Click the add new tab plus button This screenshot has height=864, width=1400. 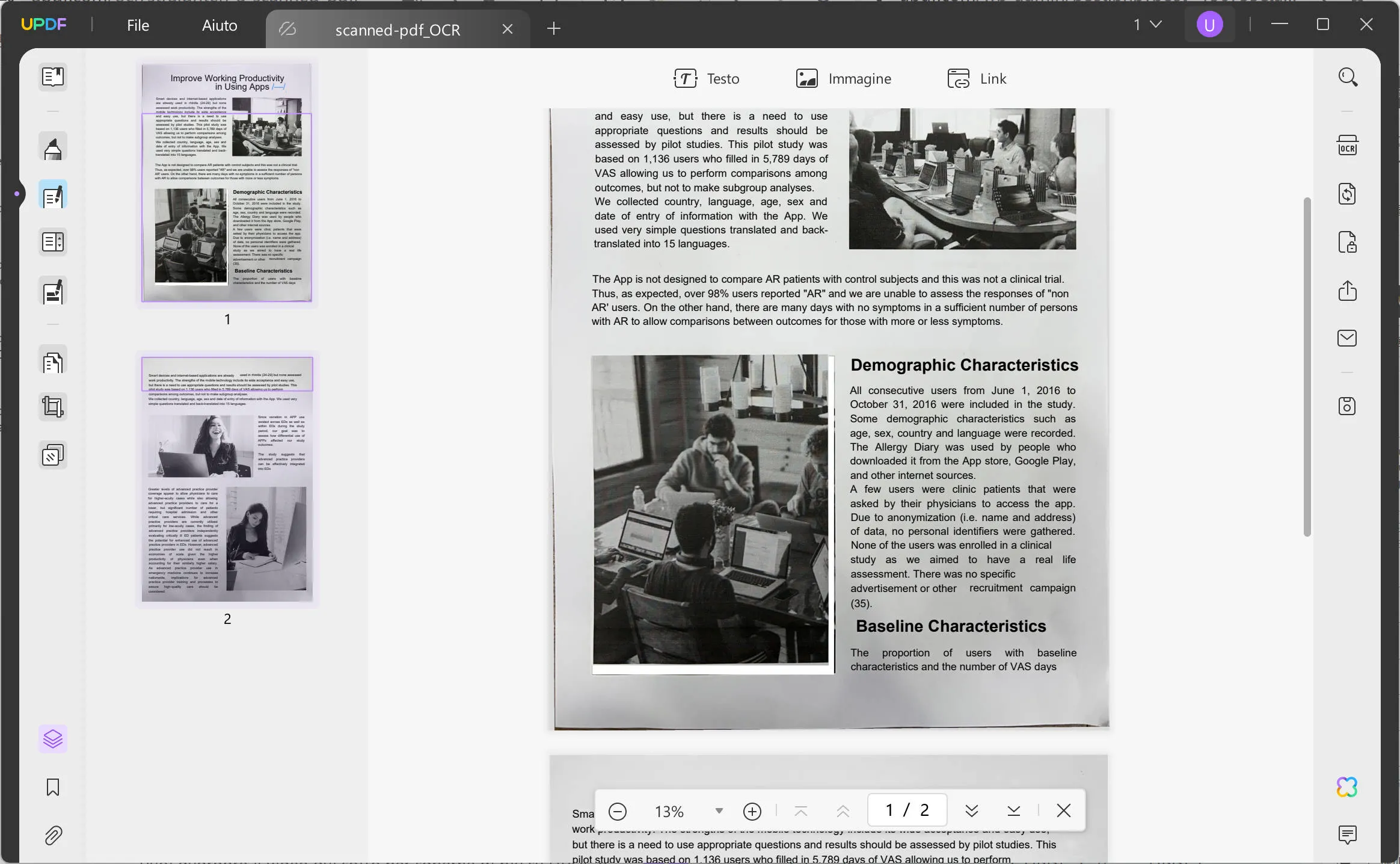pos(554,29)
